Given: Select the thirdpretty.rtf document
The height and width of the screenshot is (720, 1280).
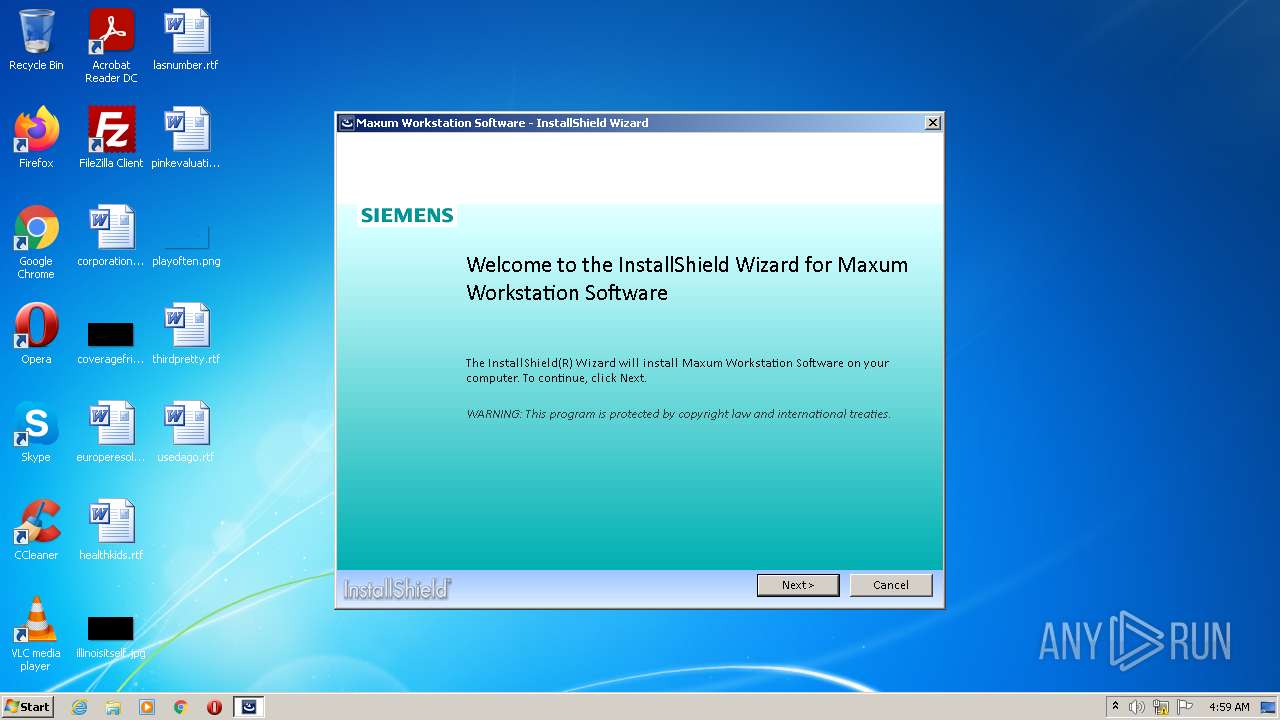Looking at the screenshot, I should tap(186, 335).
